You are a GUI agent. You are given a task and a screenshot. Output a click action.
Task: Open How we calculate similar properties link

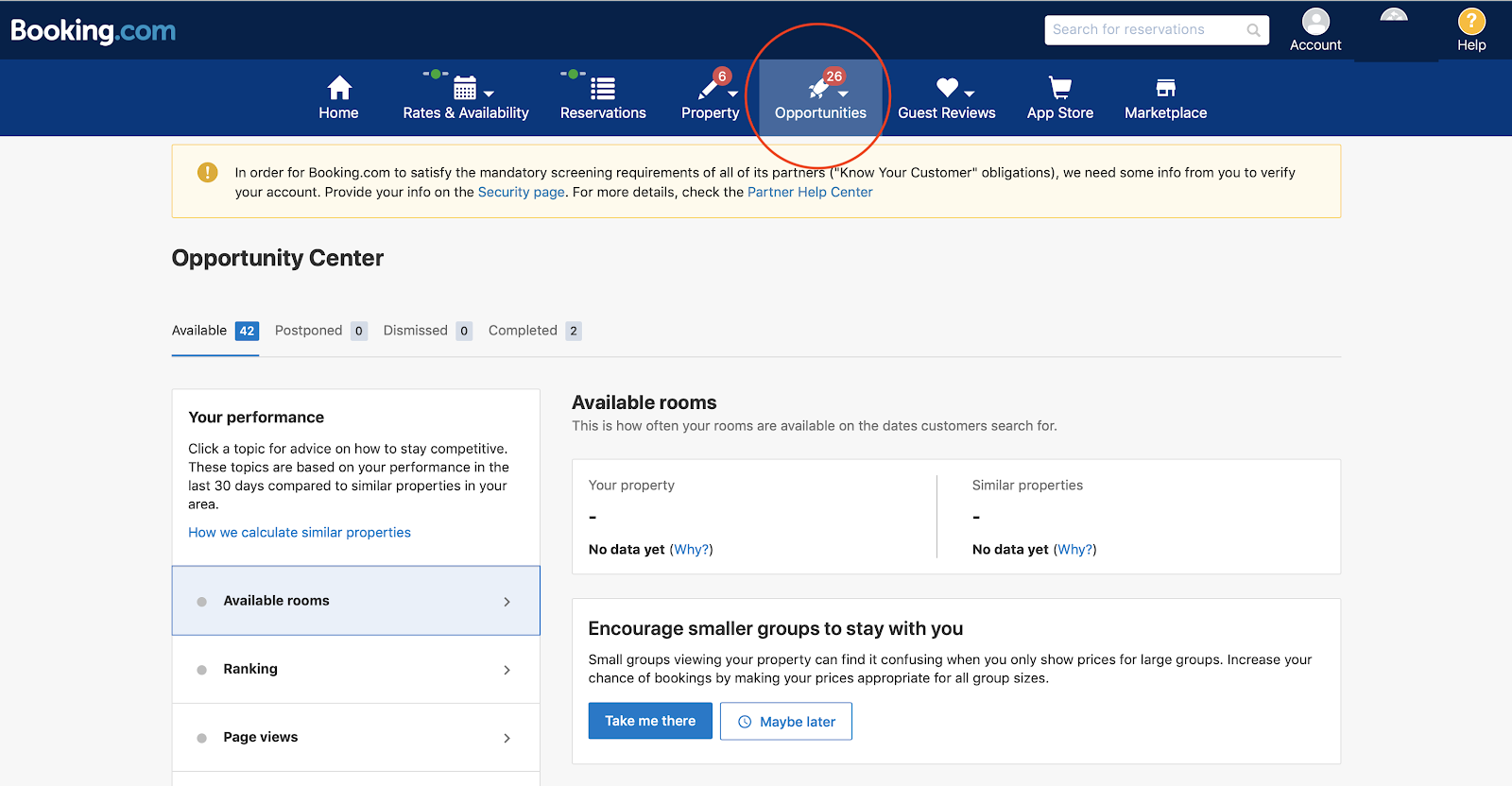(300, 532)
